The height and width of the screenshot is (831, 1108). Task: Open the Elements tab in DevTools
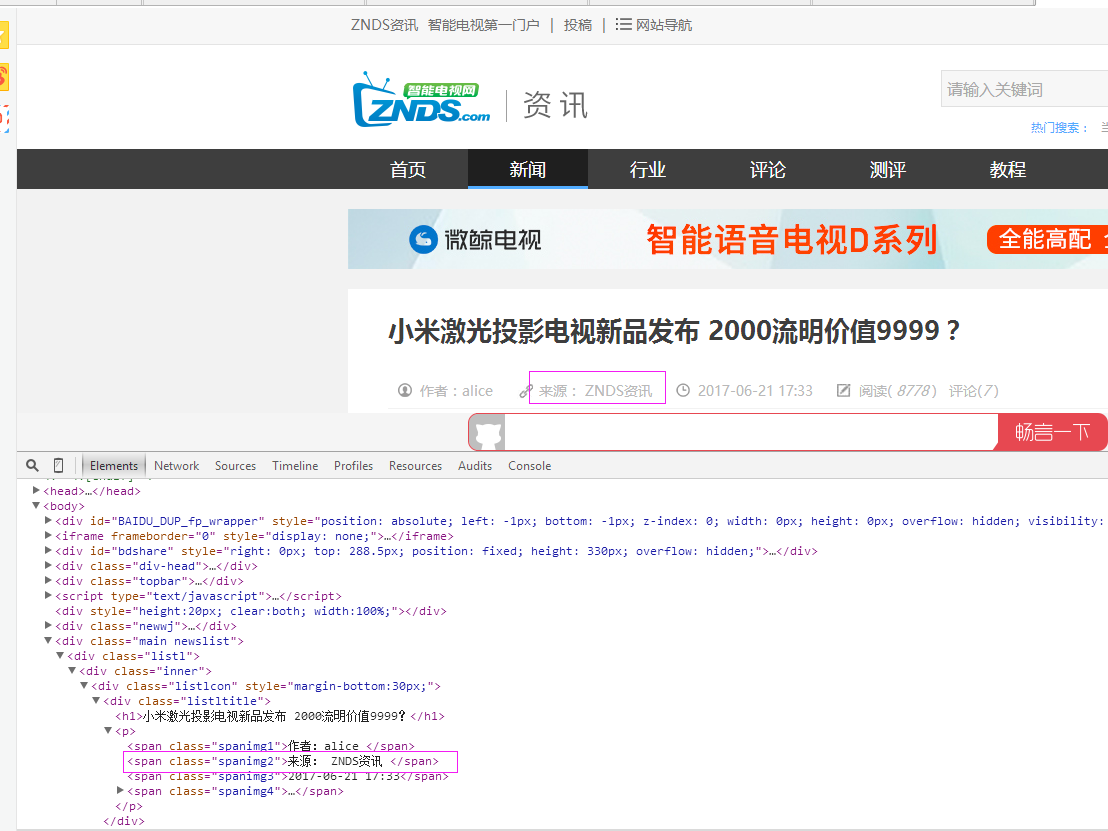(x=114, y=466)
